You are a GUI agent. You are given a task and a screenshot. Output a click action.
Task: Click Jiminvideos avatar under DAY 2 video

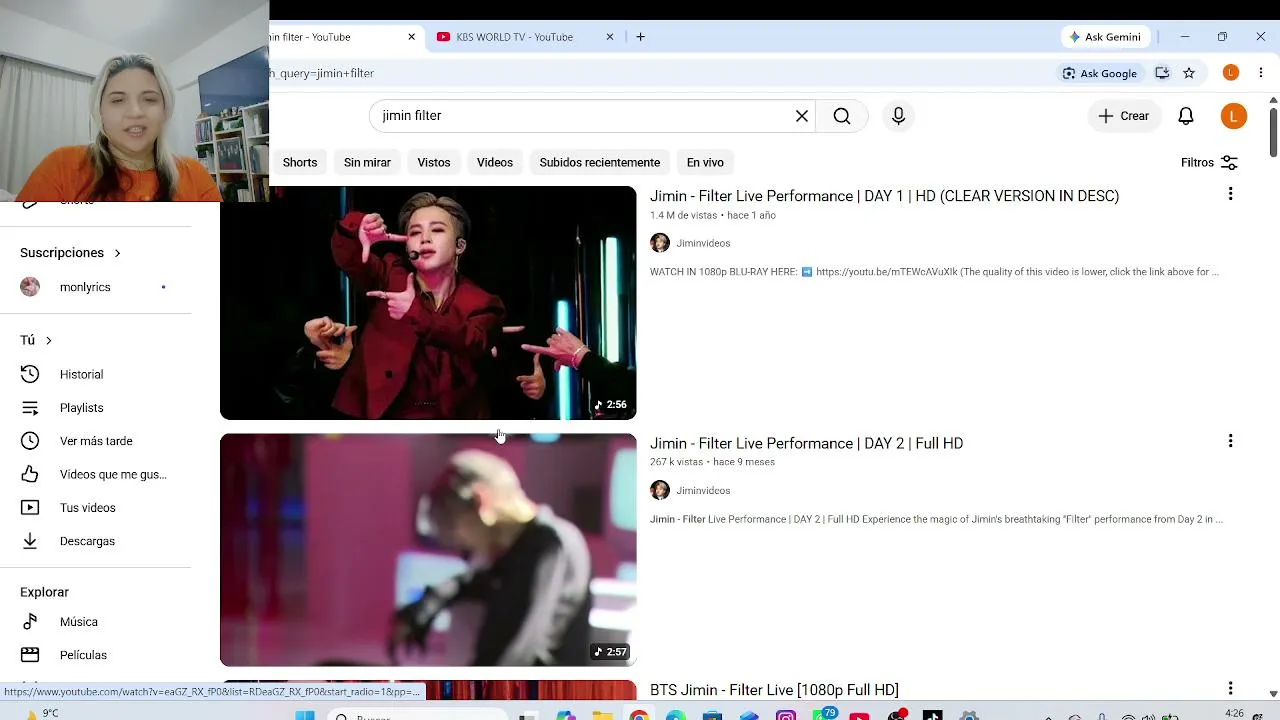coord(660,490)
